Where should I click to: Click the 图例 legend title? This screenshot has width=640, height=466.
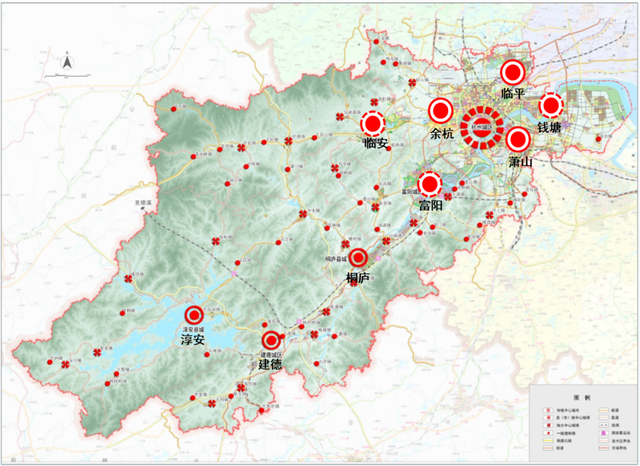tap(582, 398)
